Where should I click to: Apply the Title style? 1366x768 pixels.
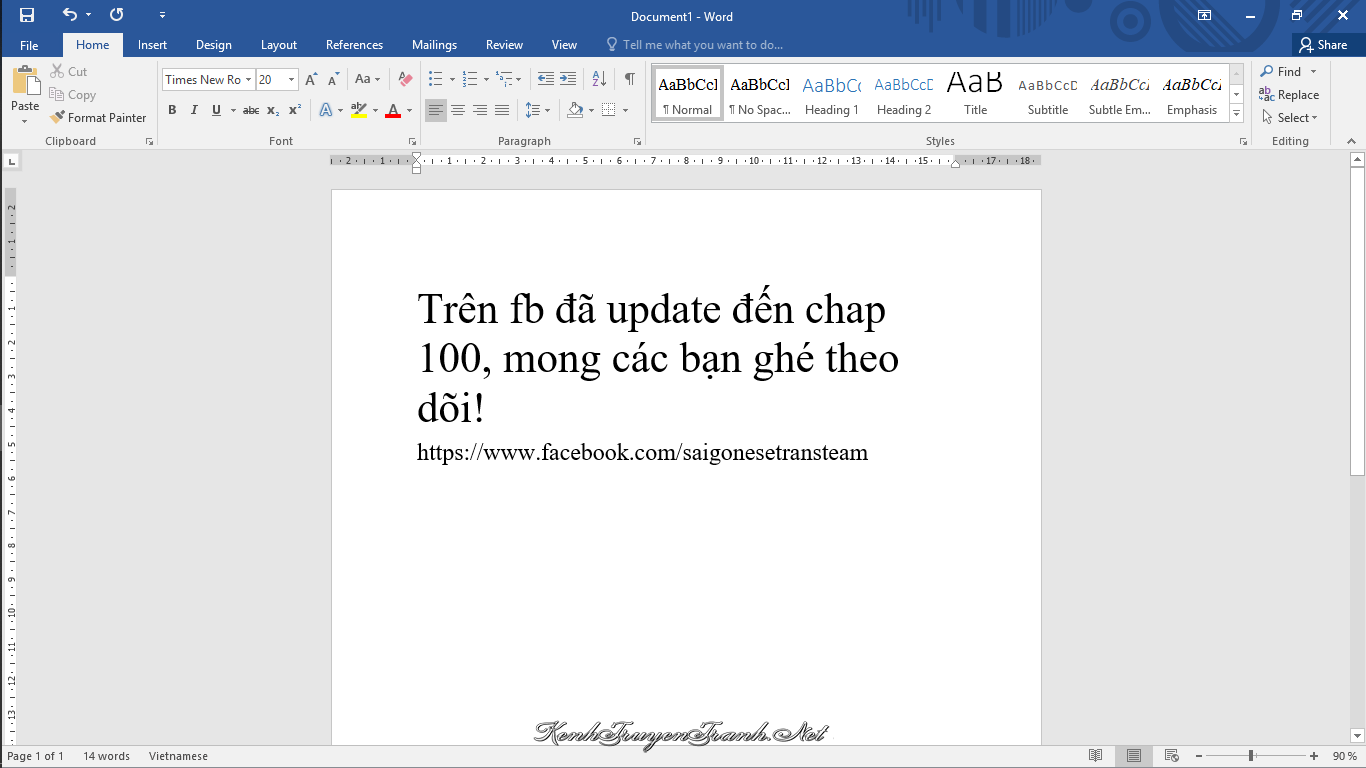[x=976, y=94]
